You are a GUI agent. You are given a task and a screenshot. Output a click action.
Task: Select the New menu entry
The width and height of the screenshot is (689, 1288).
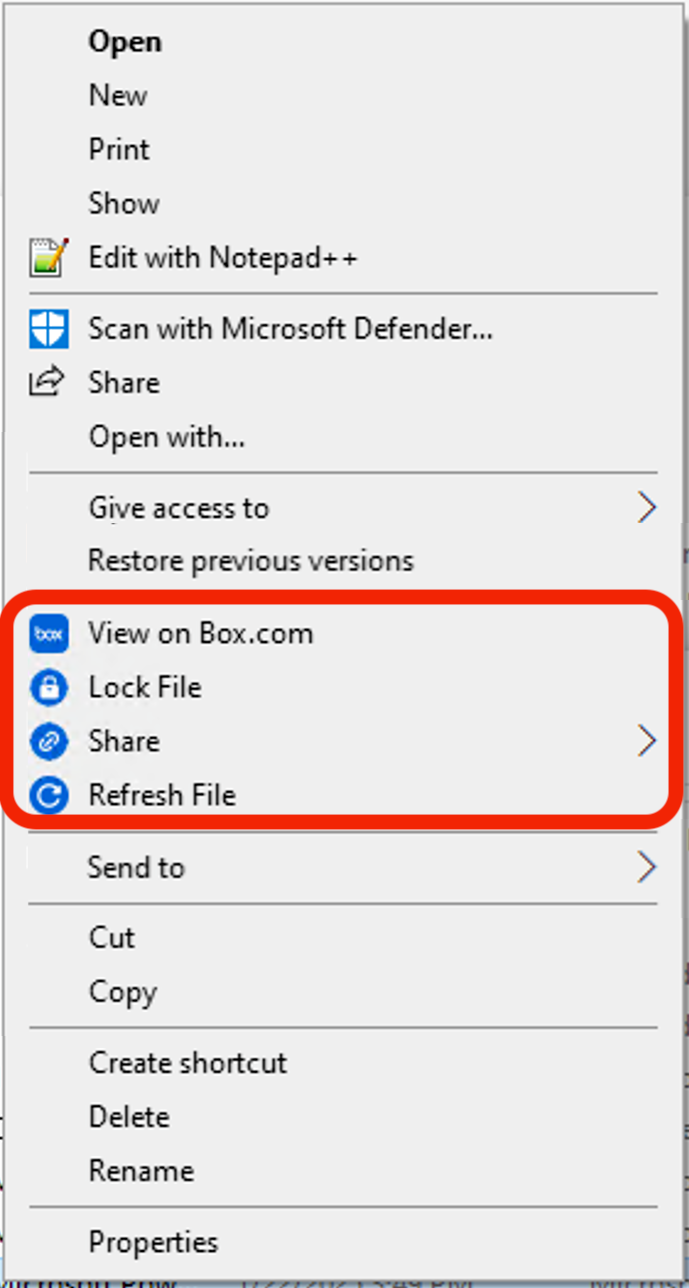(x=118, y=96)
